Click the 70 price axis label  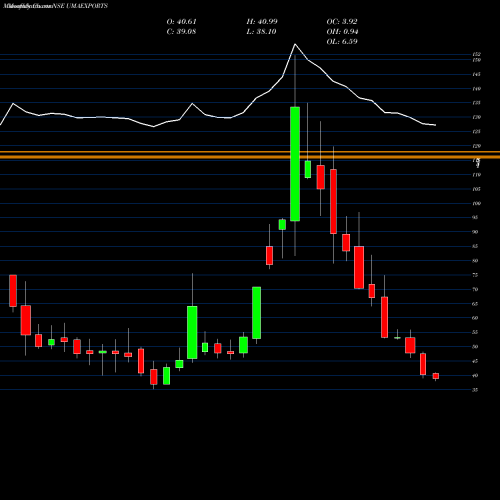[475, 289]
